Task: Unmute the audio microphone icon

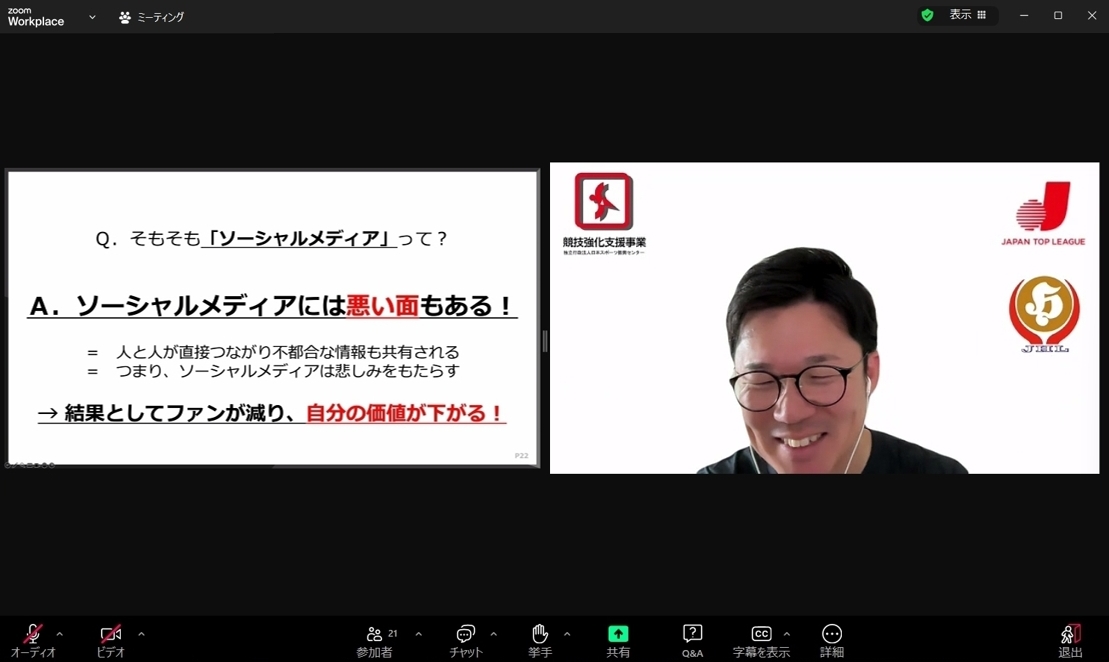Action: pos(33,633)
